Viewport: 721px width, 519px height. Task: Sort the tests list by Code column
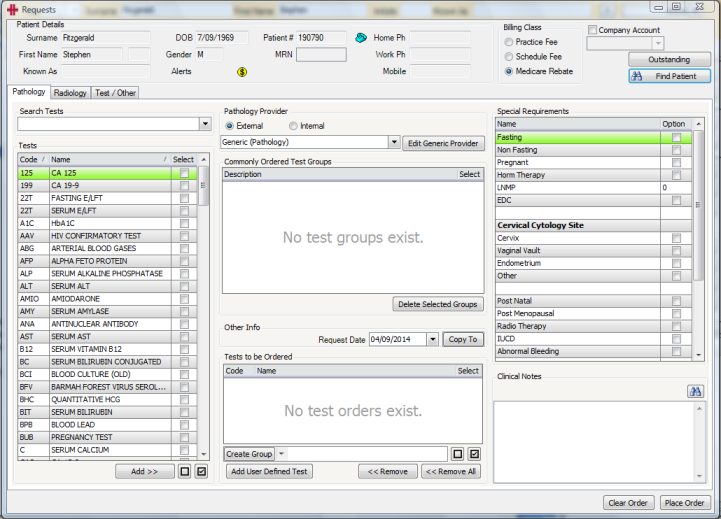tap(33, 160)
